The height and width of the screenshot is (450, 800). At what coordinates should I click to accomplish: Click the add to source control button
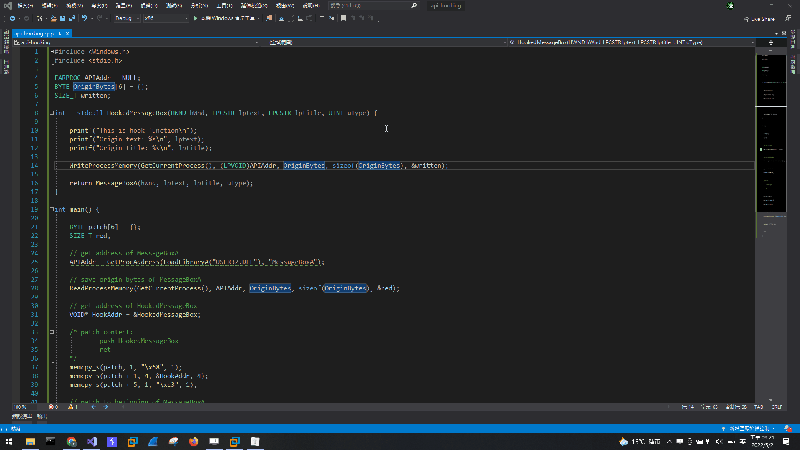tap(748, 429)
